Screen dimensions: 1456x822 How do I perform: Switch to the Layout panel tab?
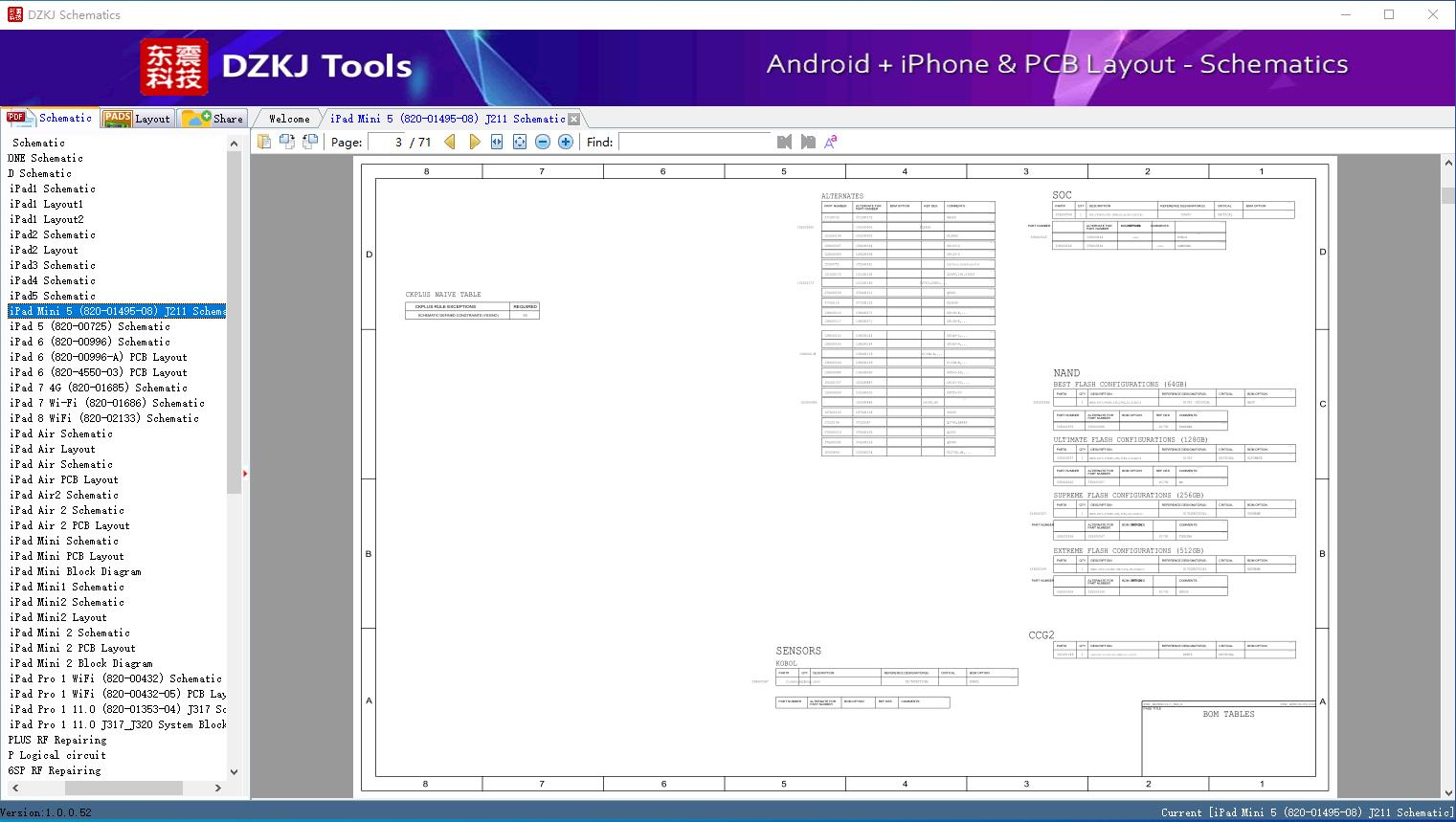(137, 119)
